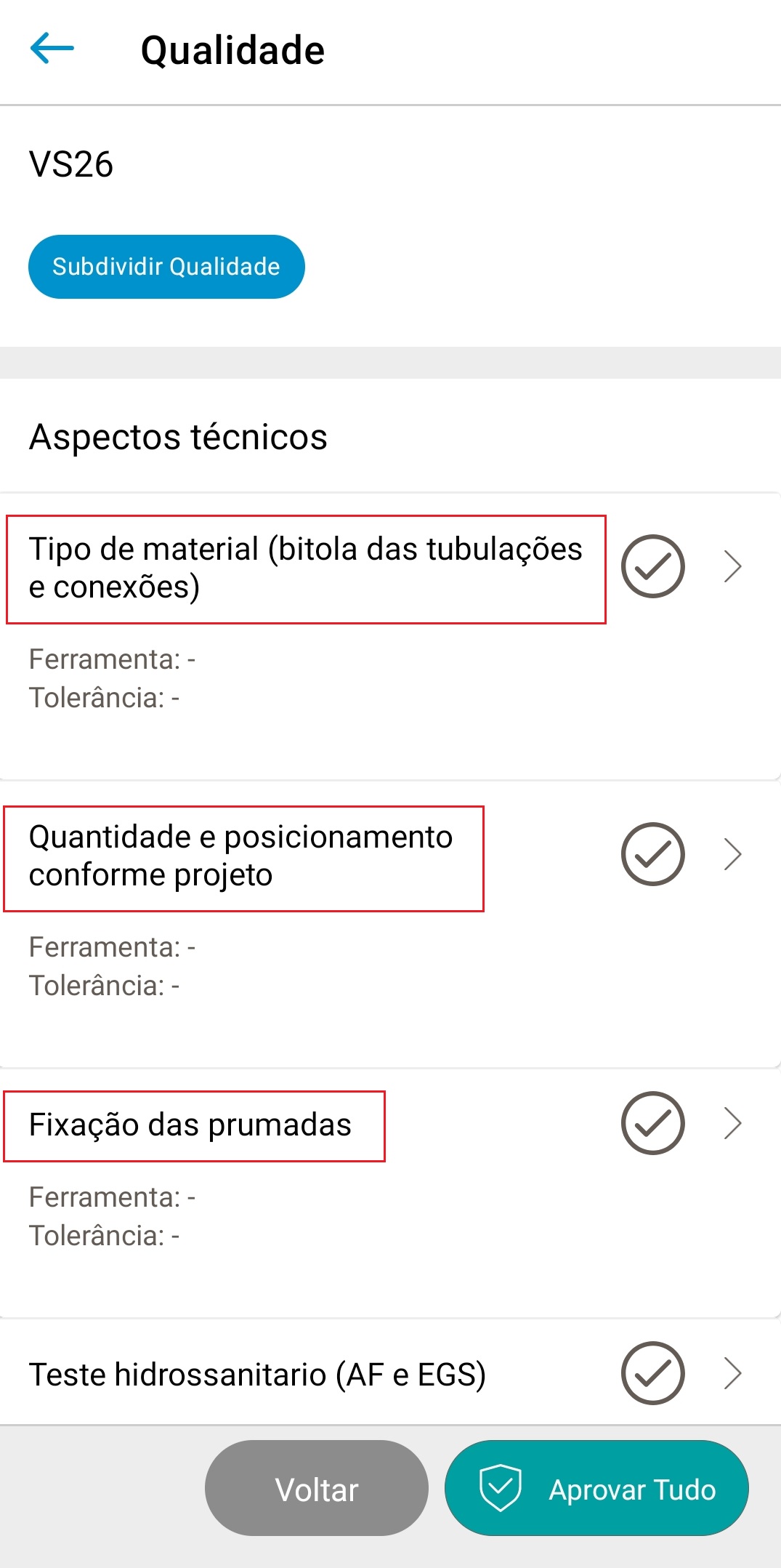Select Quantidade e posicionamento conforme projeto title
The width and height of the screenshot is (781, 1568).
(241, 856)
